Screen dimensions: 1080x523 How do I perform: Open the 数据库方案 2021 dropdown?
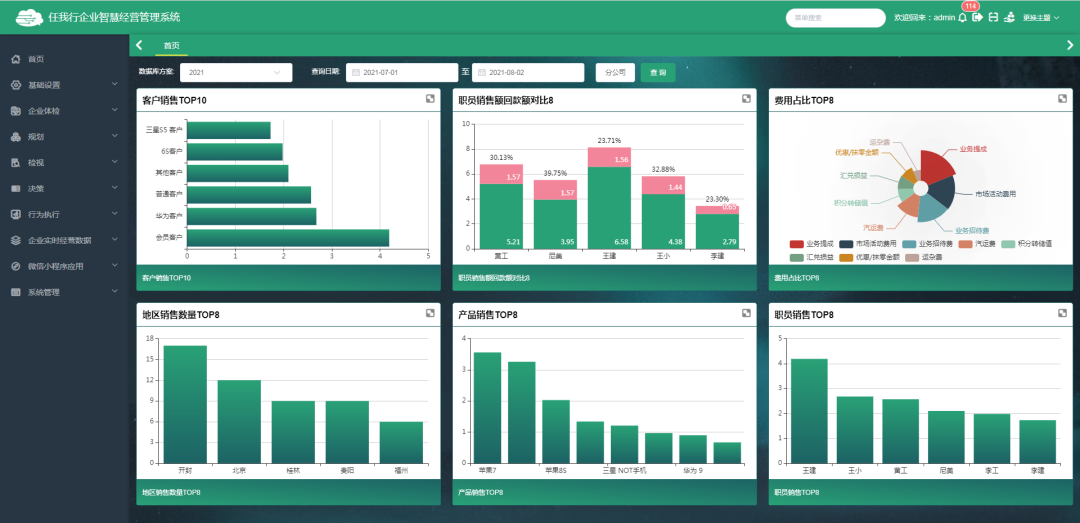click(x=236, y=72)
